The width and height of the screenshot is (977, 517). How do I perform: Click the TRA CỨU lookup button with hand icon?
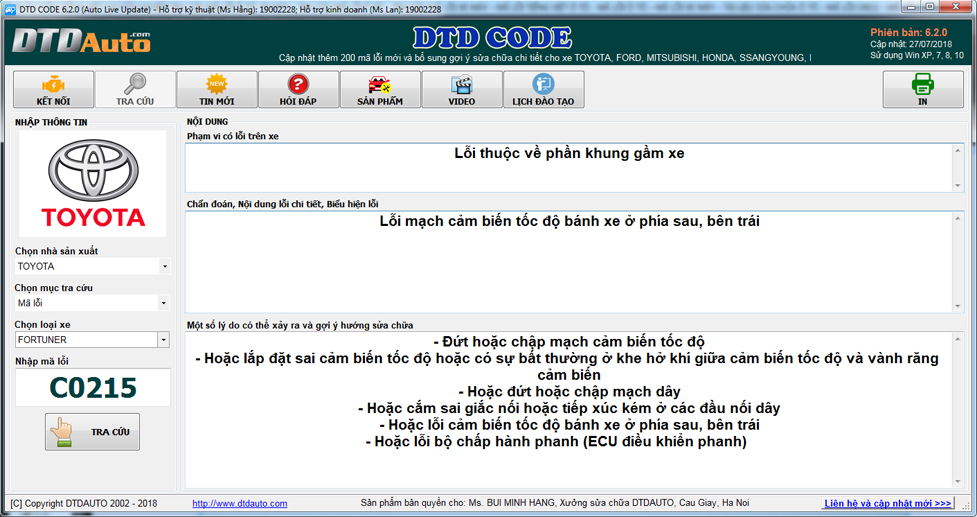(x=92, y=432)
